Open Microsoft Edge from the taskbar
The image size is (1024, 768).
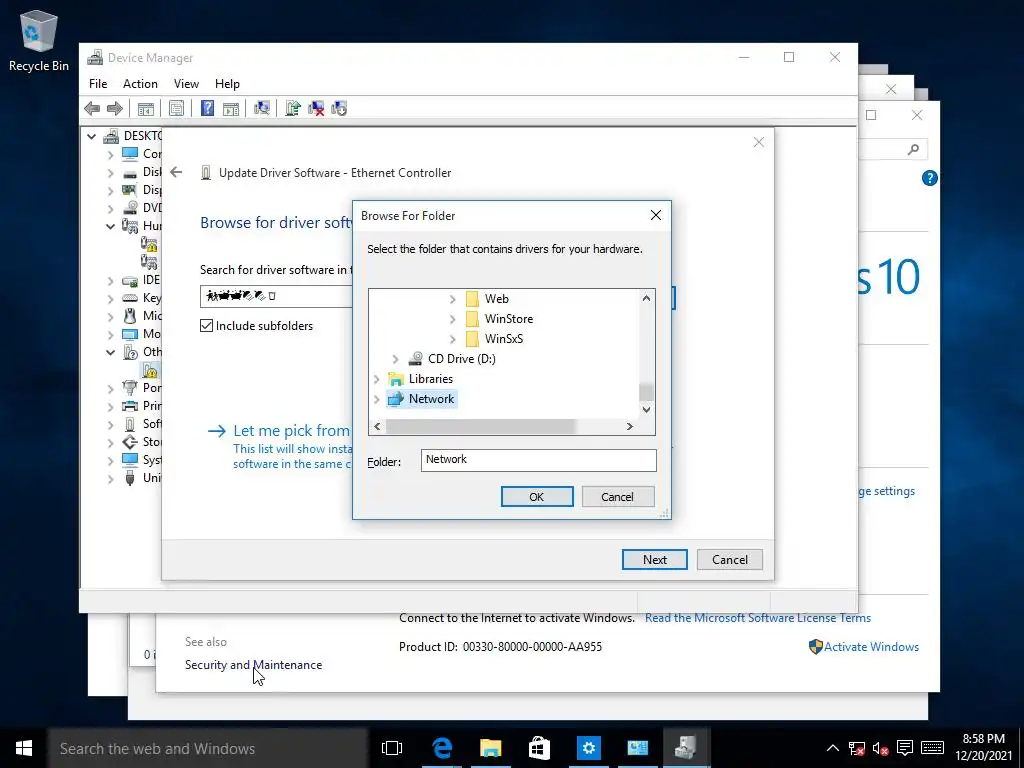[442, 748]
